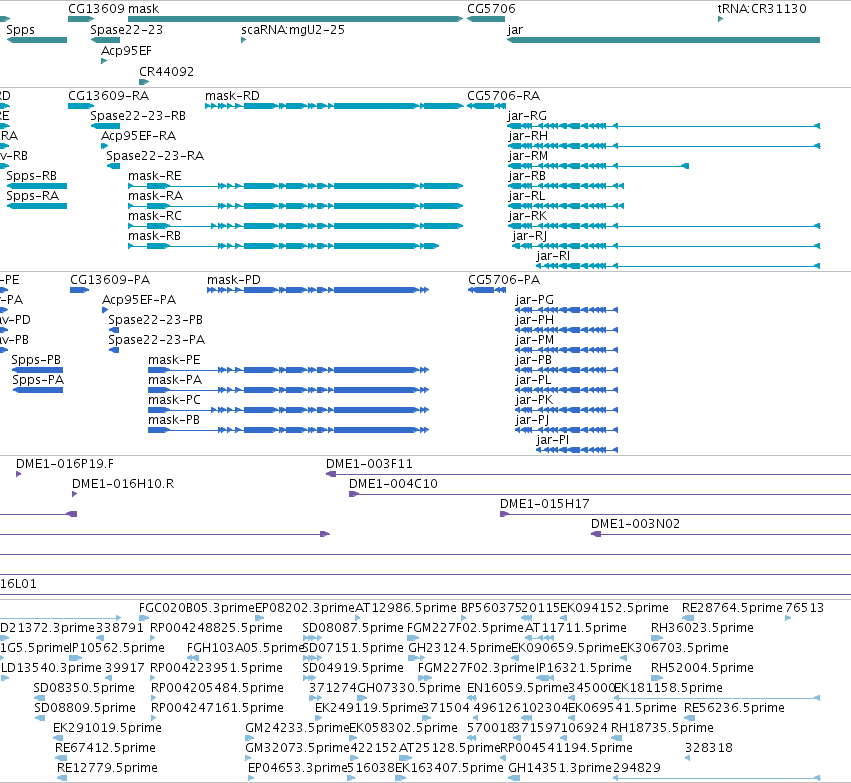Click the DME1-003F11 clone
851x783 pixels.
coord(588,474)
